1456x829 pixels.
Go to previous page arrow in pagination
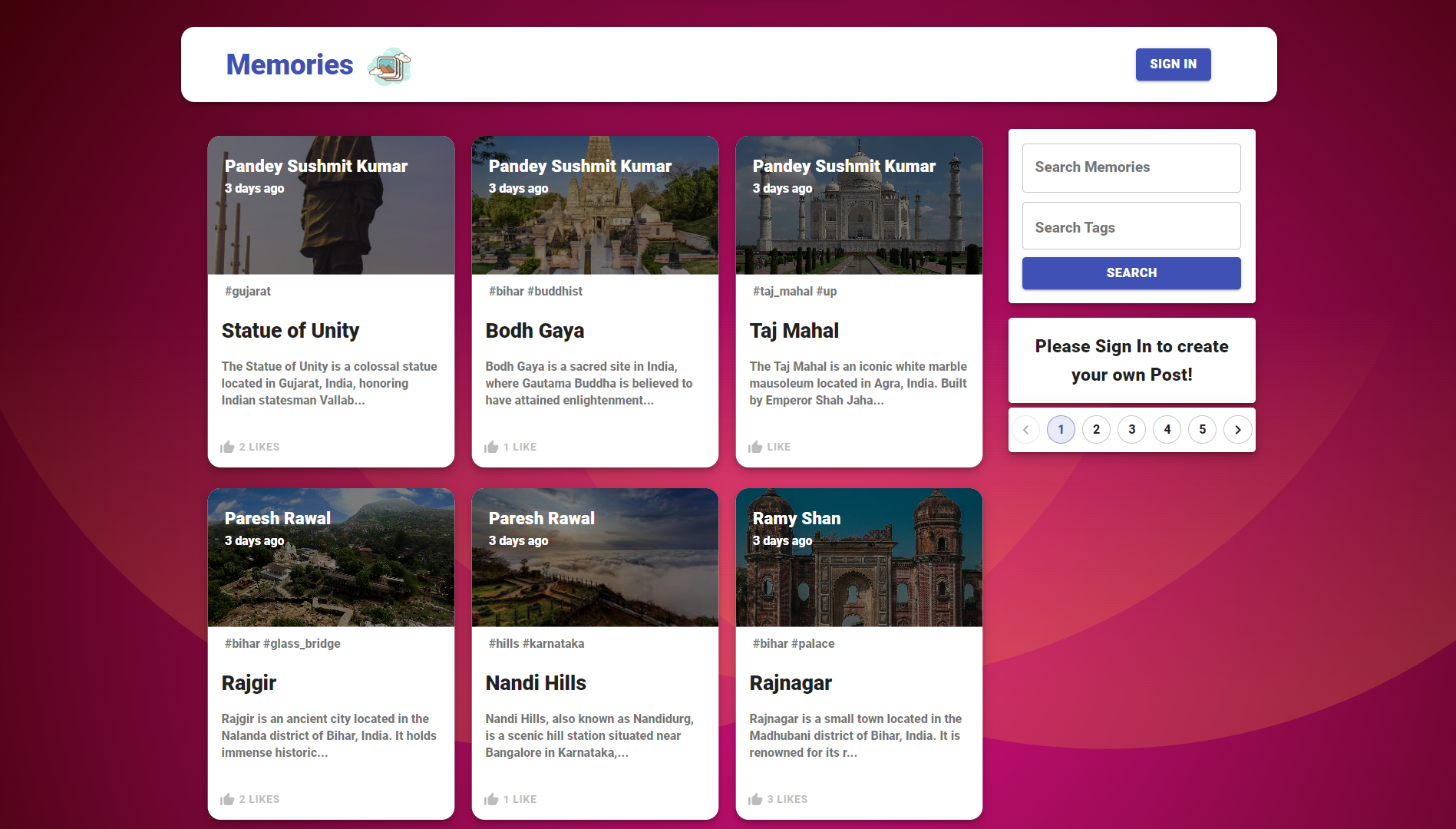(x=1025, y=430)
